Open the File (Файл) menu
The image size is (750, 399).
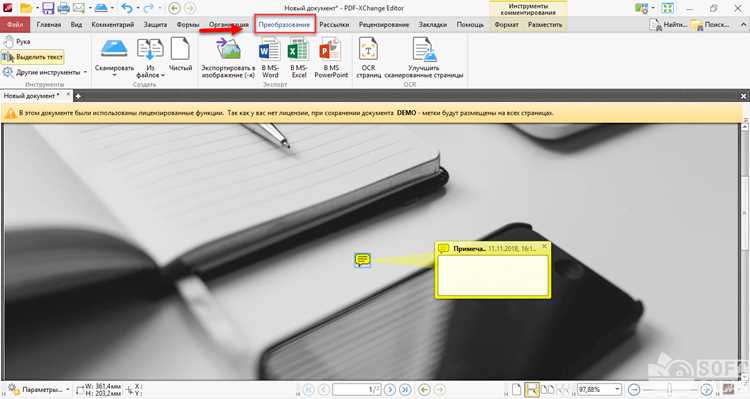click(15, 24)
